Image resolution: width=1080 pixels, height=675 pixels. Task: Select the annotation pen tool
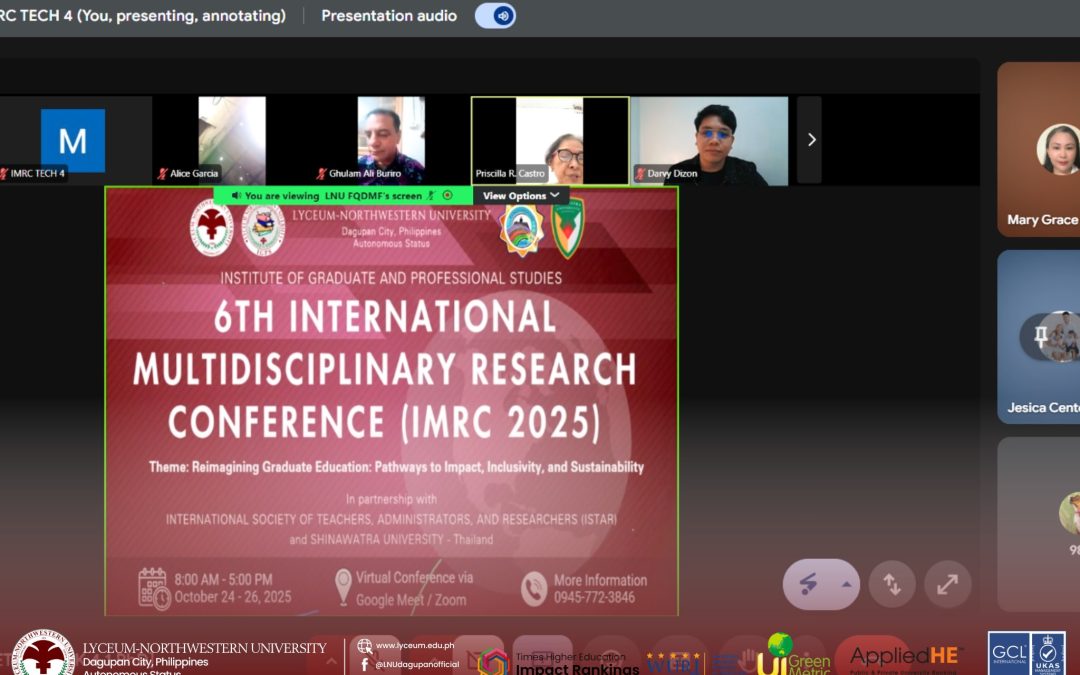coord(808,585)
